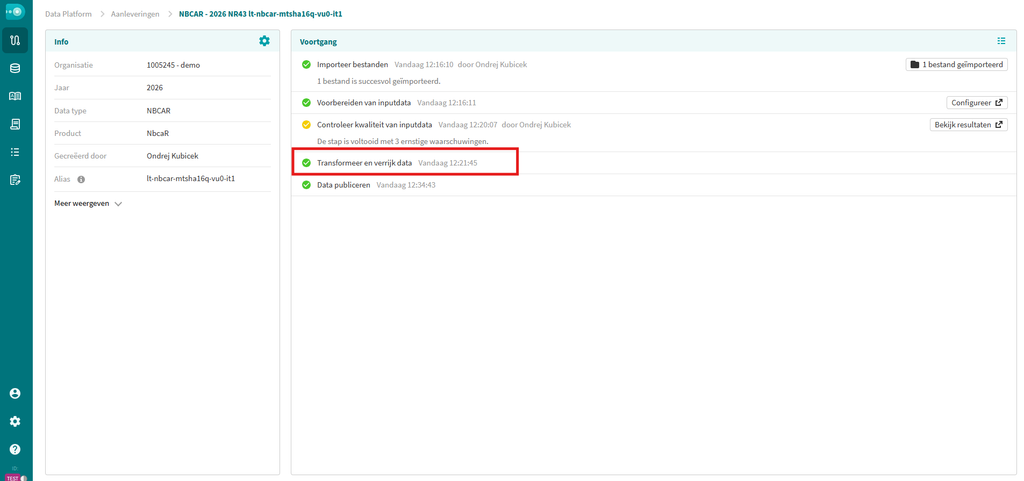Click the Voortgang list view icon
The width and height of the screenshot is (1024, 481).
tap(1001, 41)
